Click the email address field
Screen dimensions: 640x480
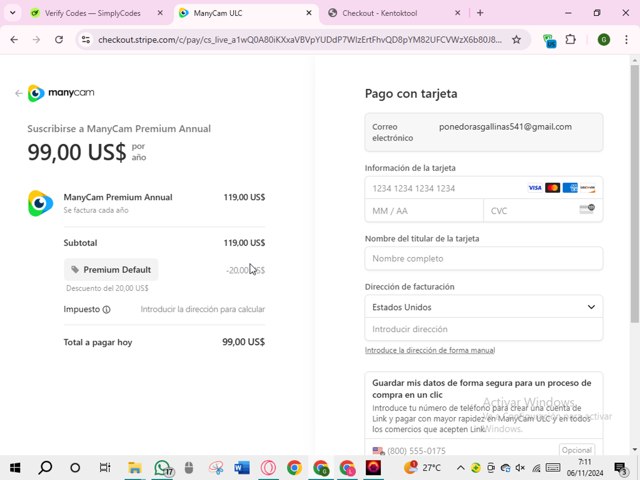pyautogui.click(x=484, y=132)
